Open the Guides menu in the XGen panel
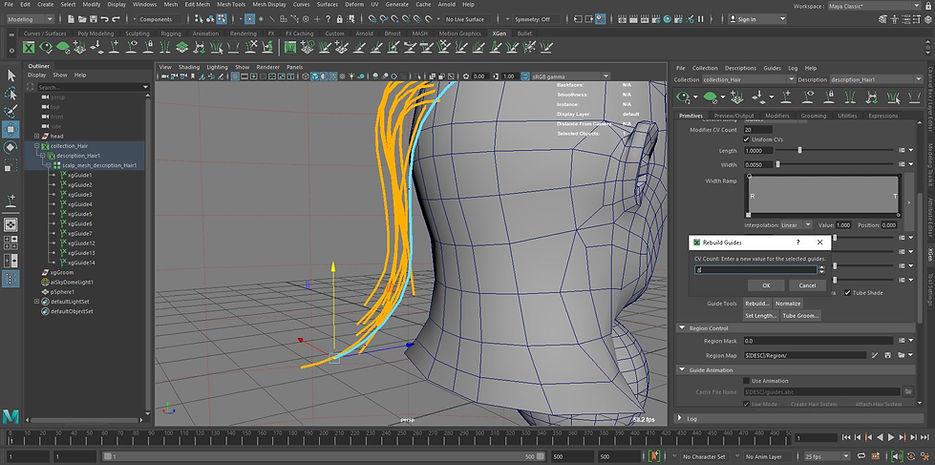Viewport: 935px width, 465px height. point(772,68)
